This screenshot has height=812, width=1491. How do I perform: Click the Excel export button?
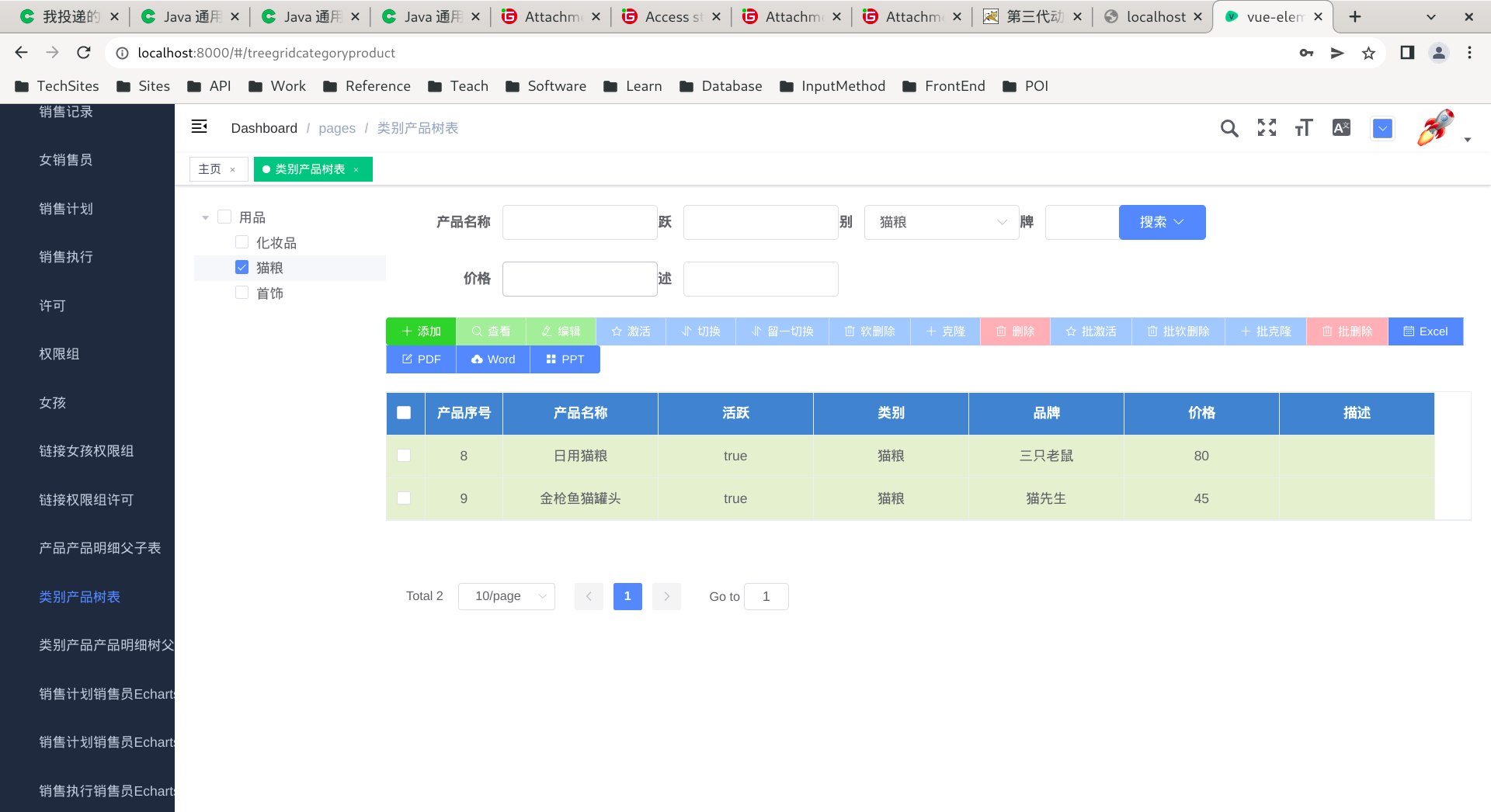click(x=1426, y=331)
